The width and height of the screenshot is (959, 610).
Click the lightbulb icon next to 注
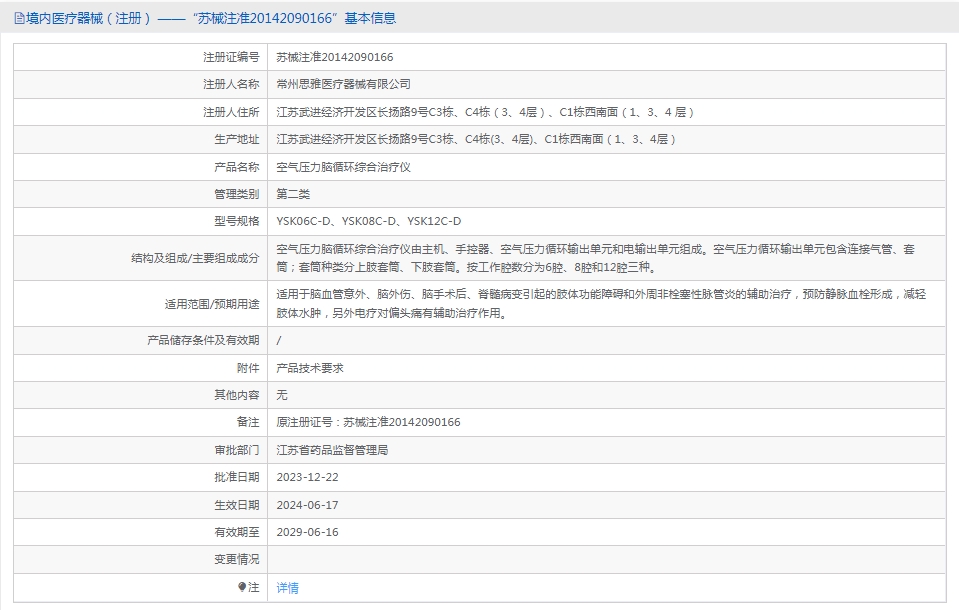[242, 587]
